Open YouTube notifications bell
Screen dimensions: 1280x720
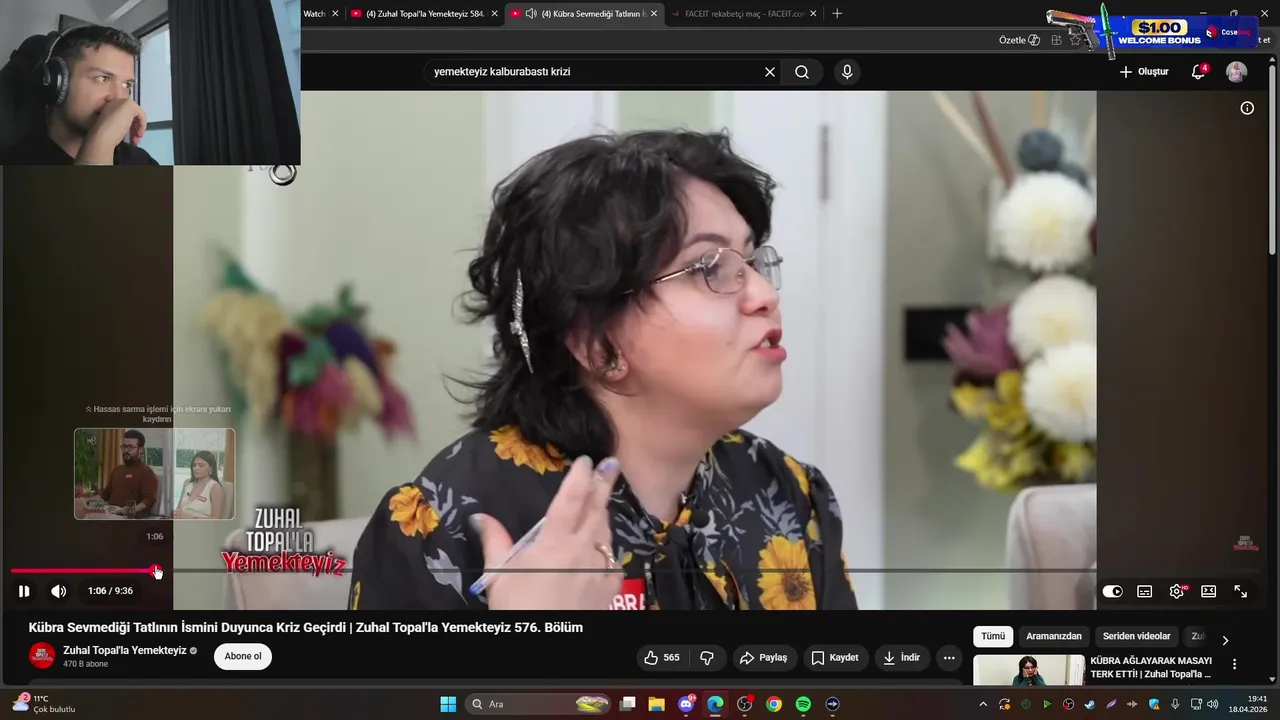(x=1198, y=72)
